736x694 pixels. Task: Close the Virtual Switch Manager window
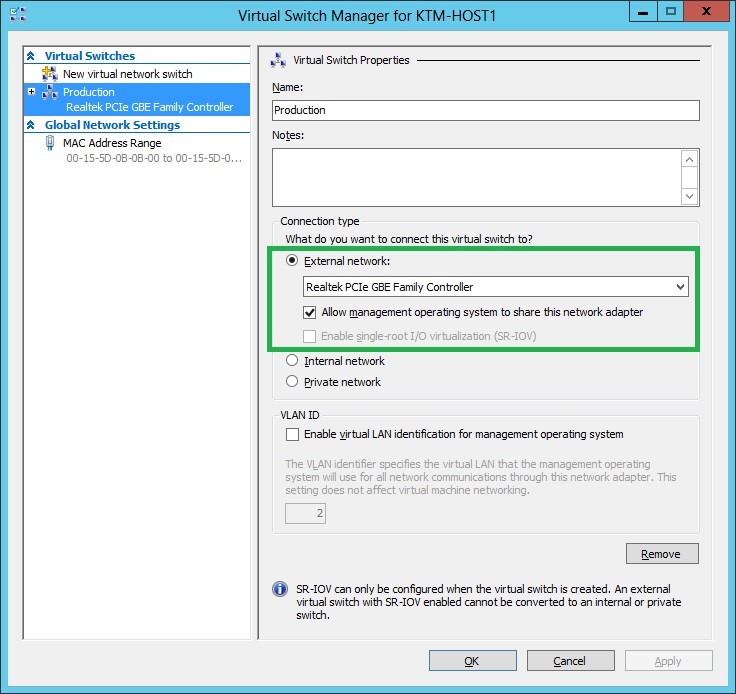point(706,11)
